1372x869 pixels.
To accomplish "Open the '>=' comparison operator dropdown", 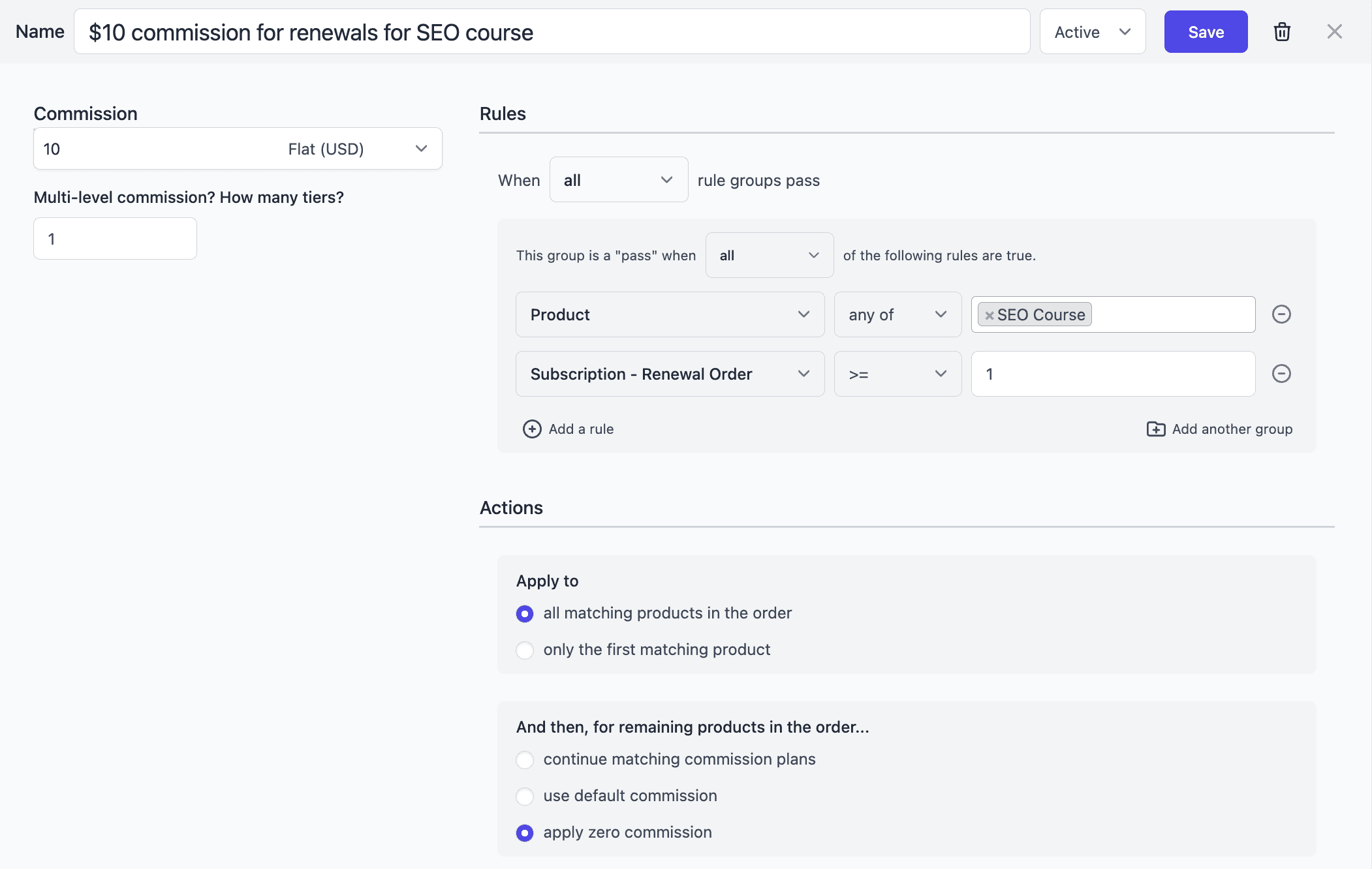I will pyautogui.click(x=897, y=374).
